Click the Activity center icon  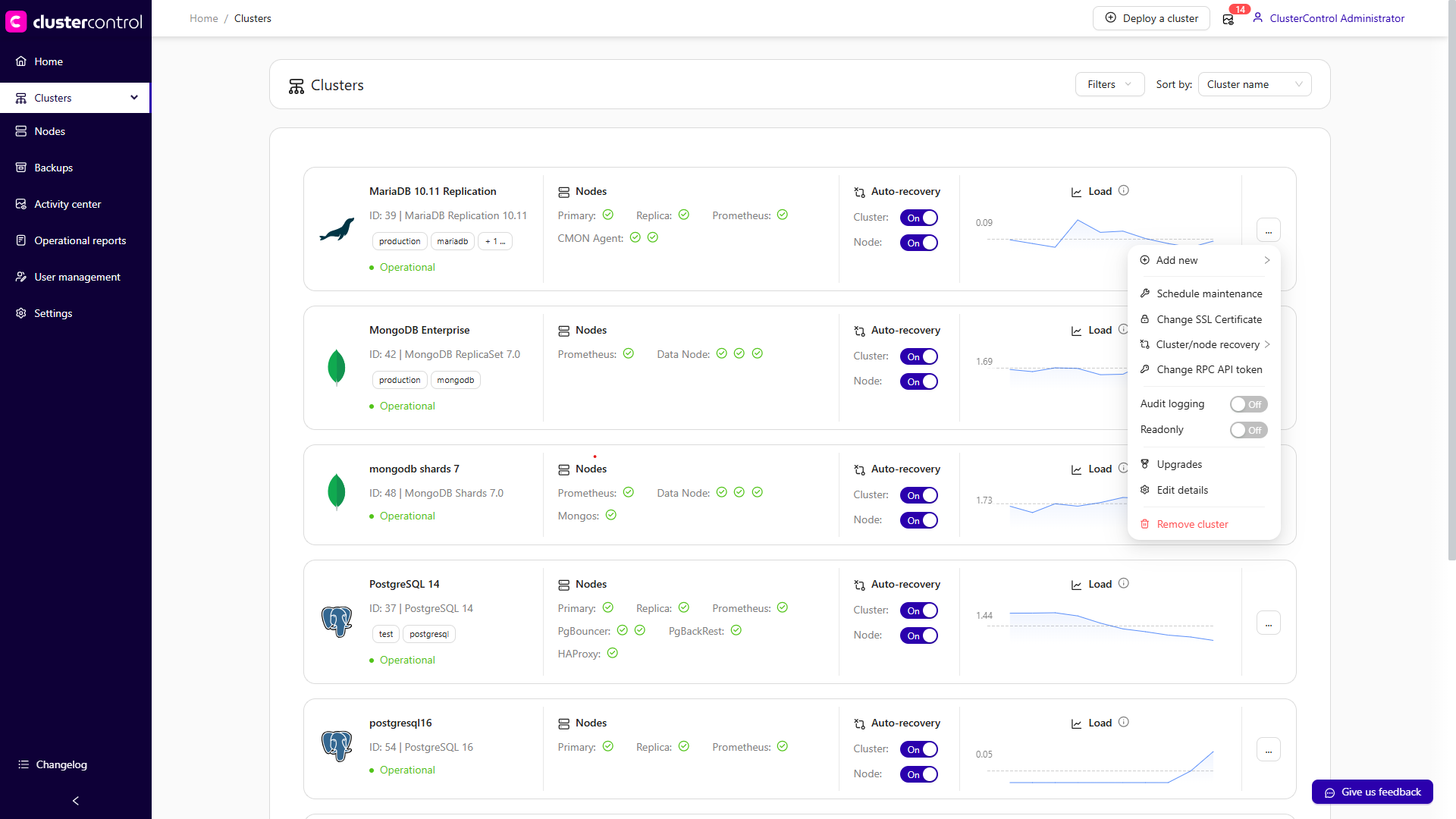21,204
